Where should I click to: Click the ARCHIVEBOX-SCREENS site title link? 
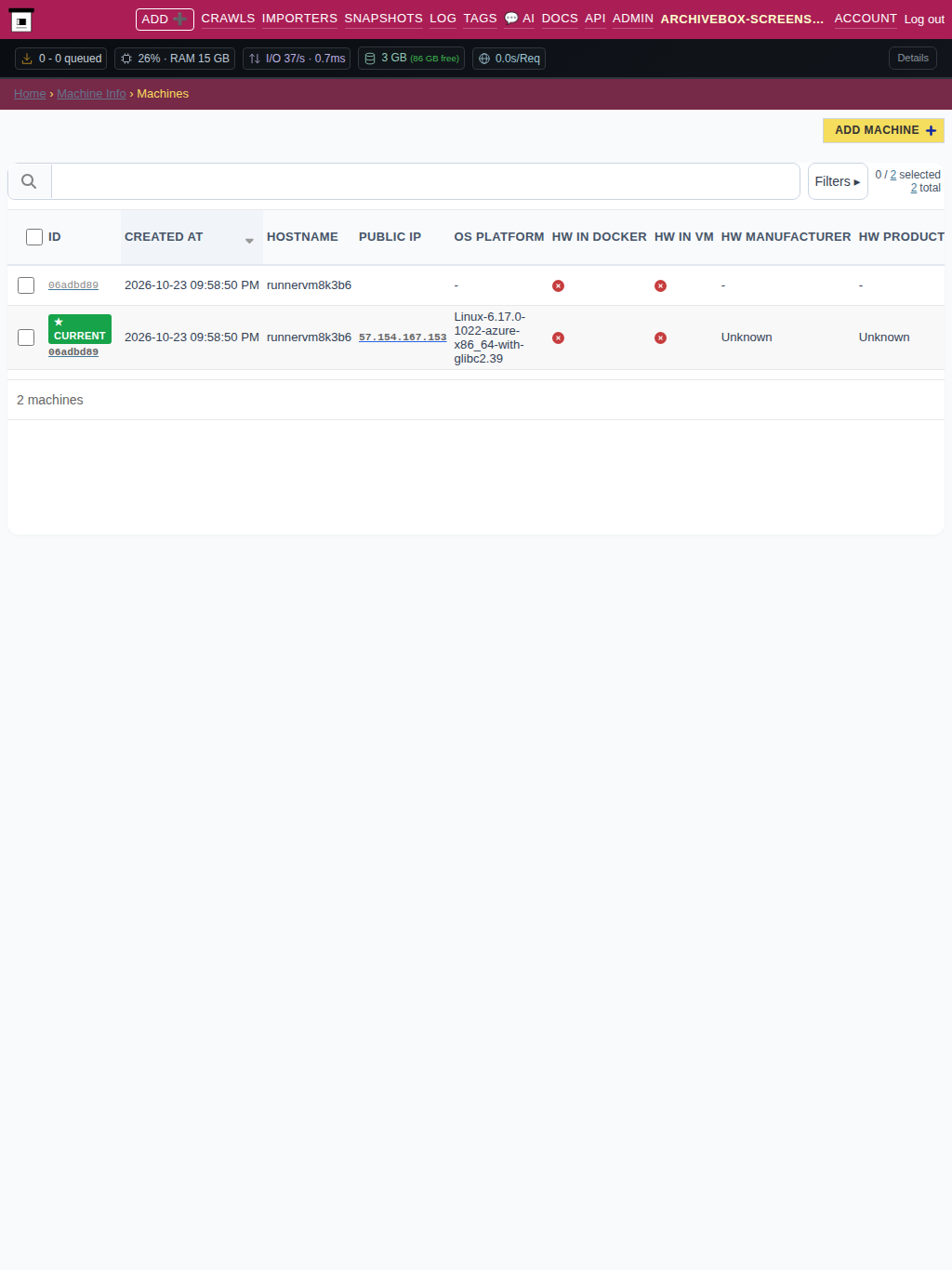point(742,20)
